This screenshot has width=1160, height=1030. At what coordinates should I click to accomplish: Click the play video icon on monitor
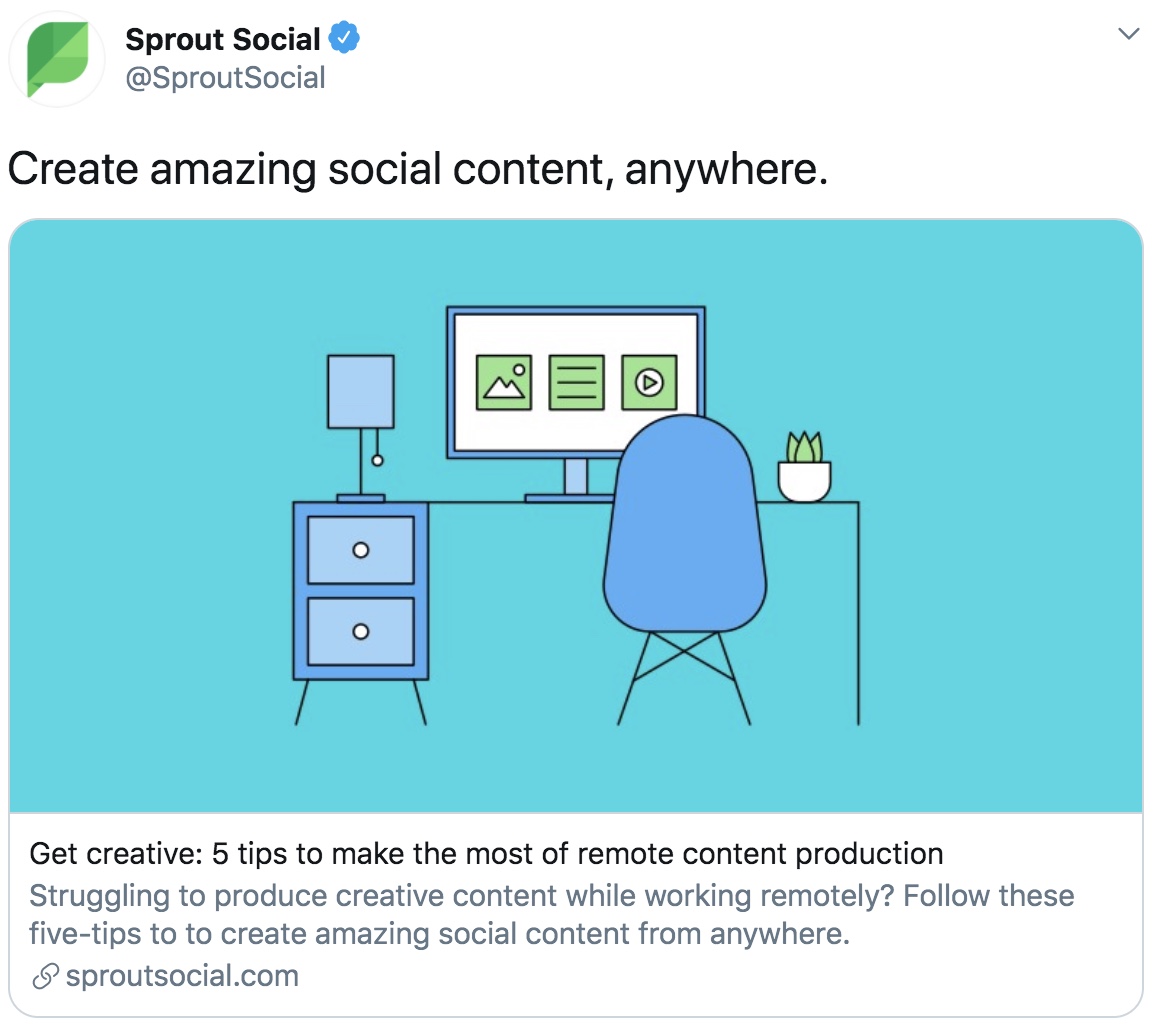[x=650, y=382]
